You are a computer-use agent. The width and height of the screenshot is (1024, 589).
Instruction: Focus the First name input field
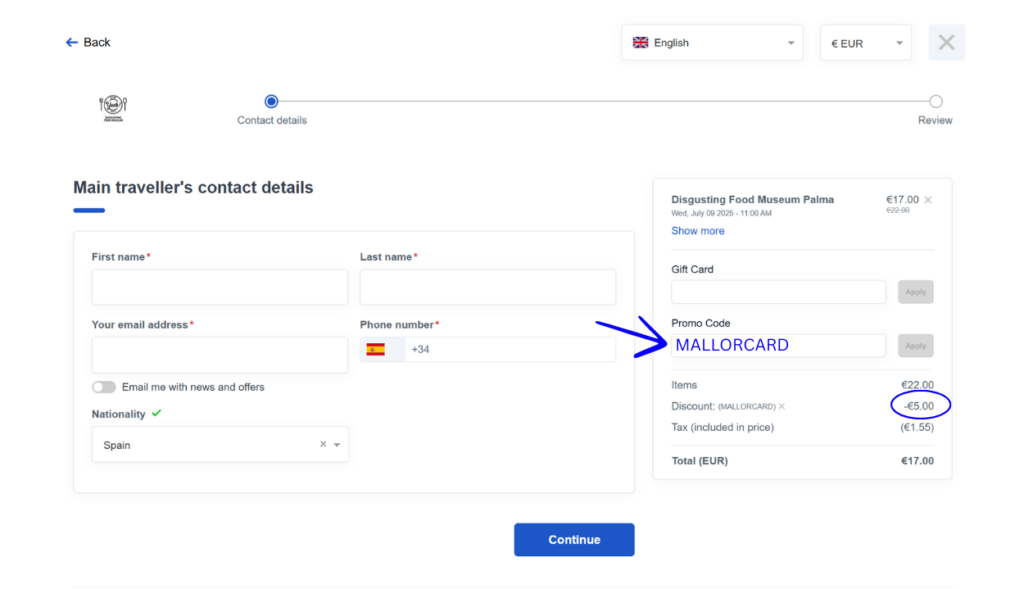pyautogui.click(x=219, y=287)
